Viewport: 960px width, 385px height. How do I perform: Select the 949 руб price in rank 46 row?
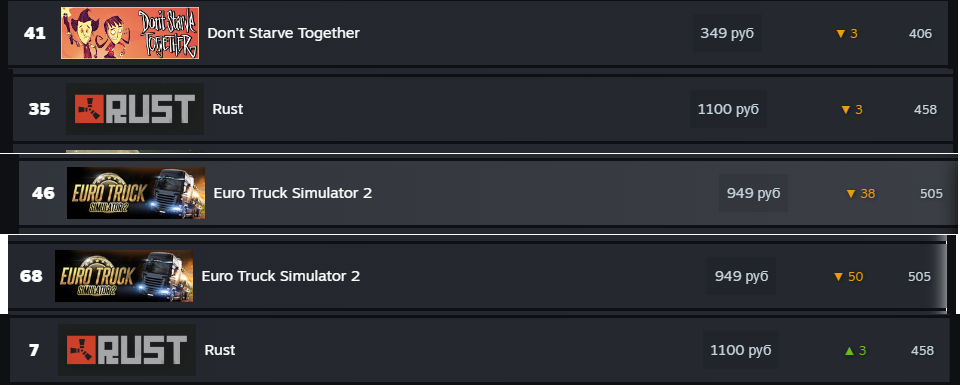(x=753, y=193)
